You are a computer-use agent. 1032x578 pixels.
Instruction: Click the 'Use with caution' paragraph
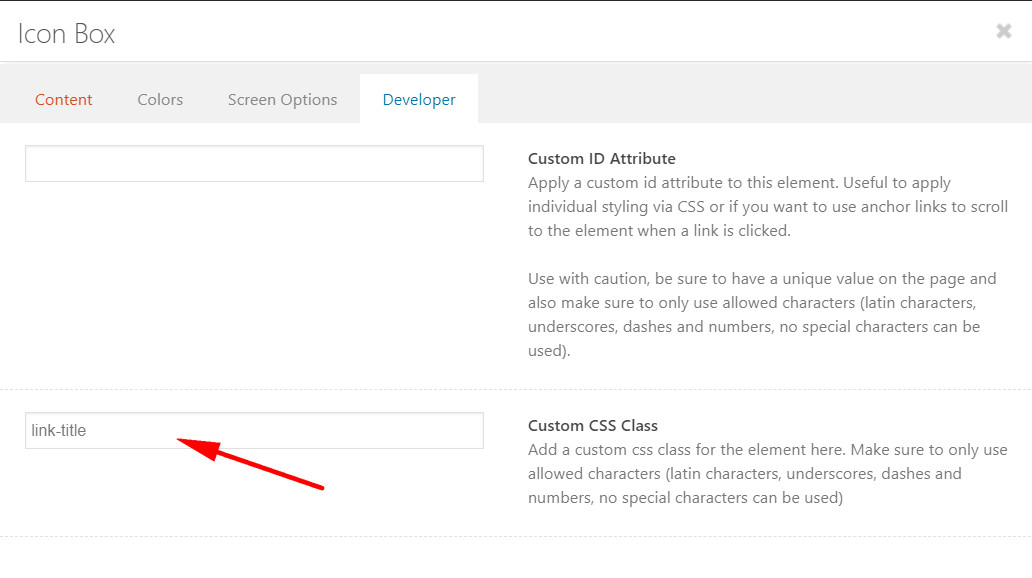click(762, 315)
